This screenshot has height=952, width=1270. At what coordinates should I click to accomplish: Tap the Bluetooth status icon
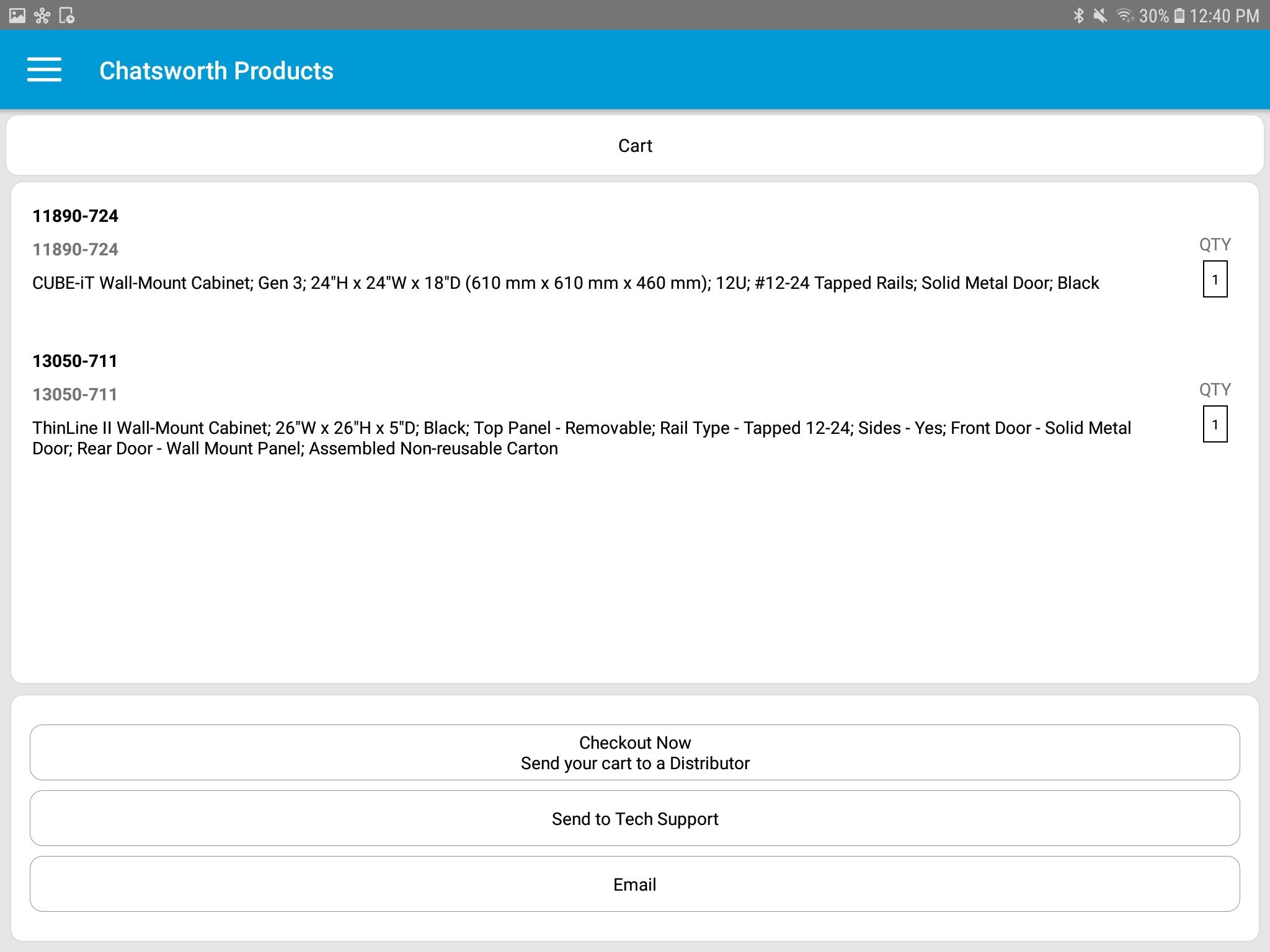[1078, 15]
